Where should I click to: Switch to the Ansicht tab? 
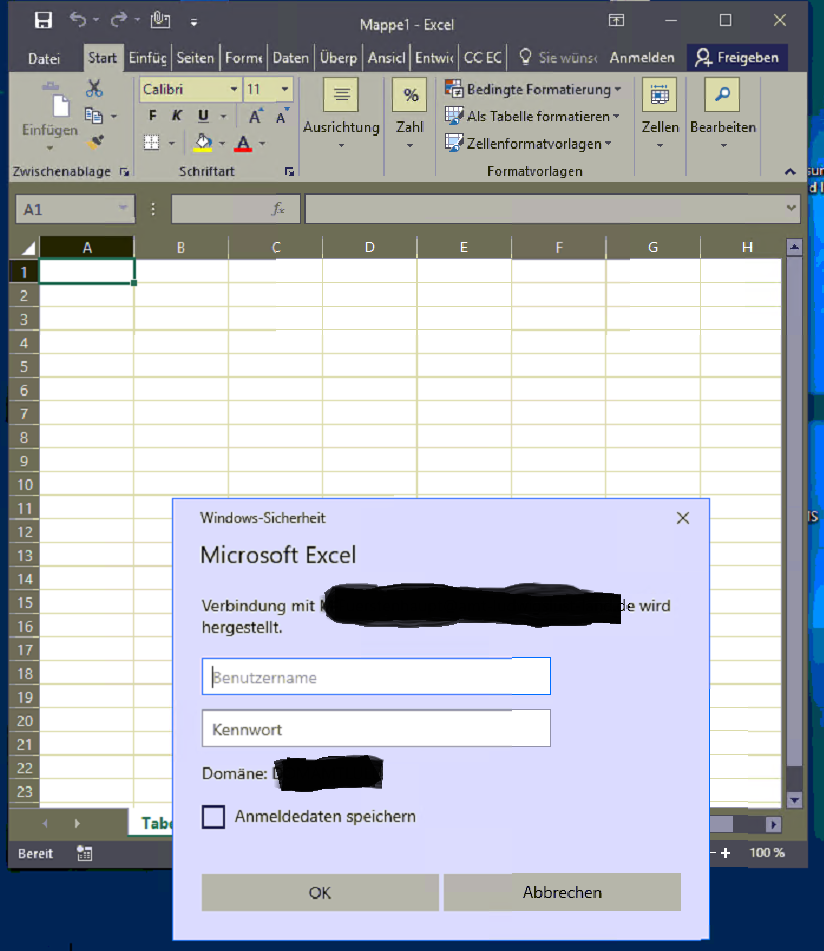[386, 58]
